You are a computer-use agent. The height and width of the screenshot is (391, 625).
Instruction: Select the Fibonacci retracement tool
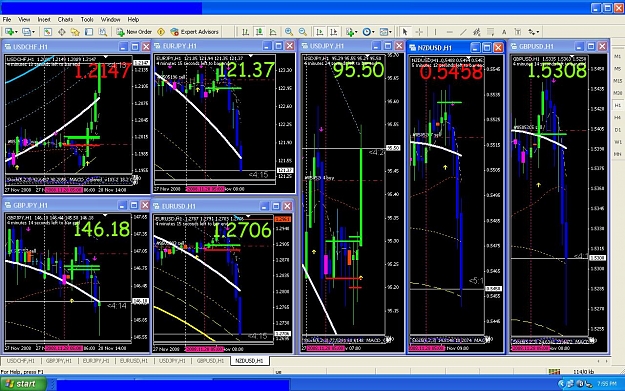(490, 32)
